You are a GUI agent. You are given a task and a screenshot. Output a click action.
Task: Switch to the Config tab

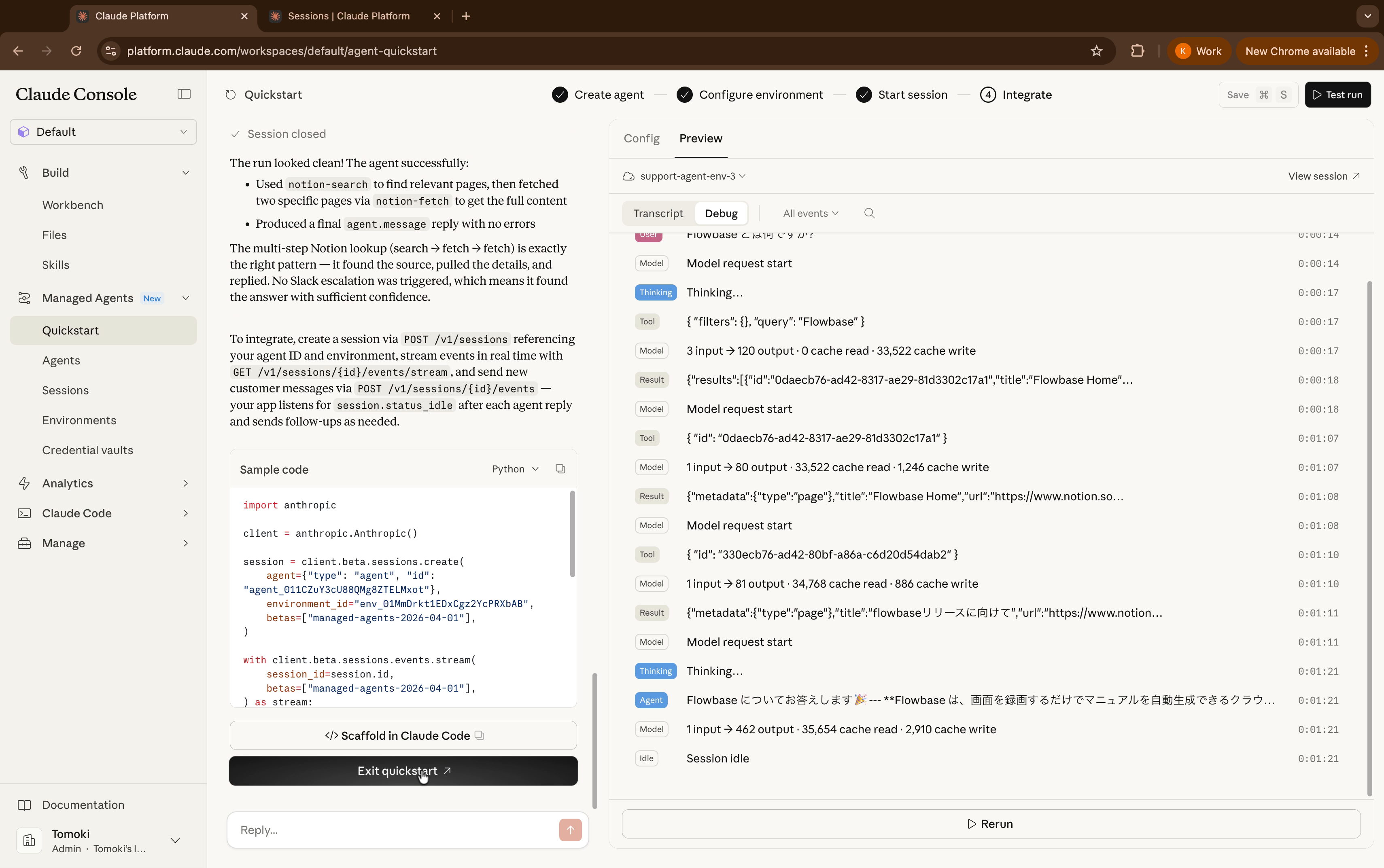(x=641, y=138)
